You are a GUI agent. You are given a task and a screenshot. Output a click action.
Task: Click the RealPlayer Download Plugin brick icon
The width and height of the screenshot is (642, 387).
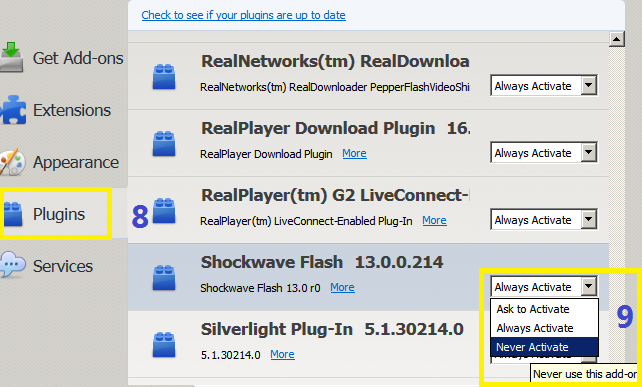pos(164,144)
